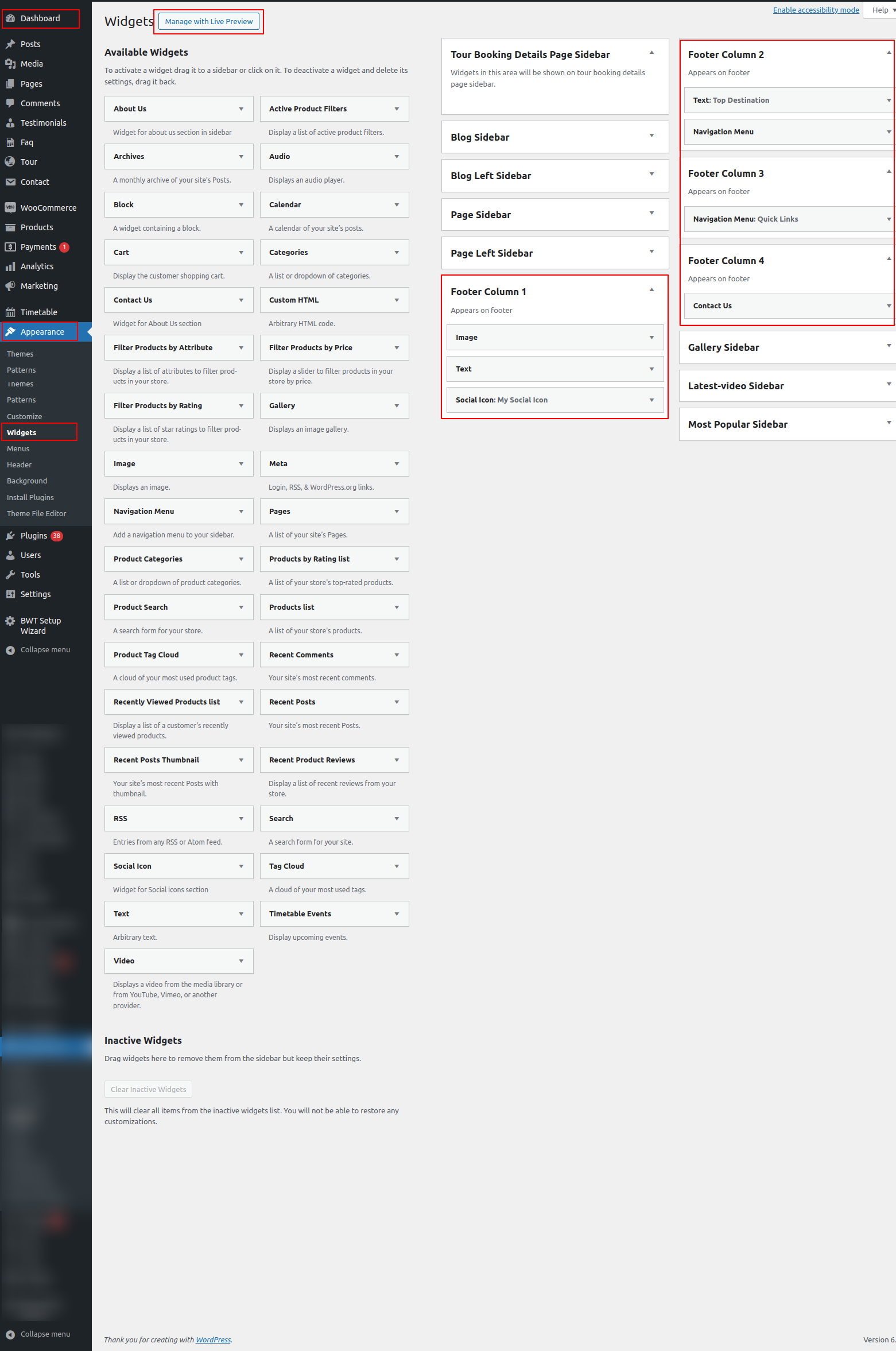Collapse the Footer Column 1 widget area
This screenshot has height=1351, width=896.
point(651,290)
